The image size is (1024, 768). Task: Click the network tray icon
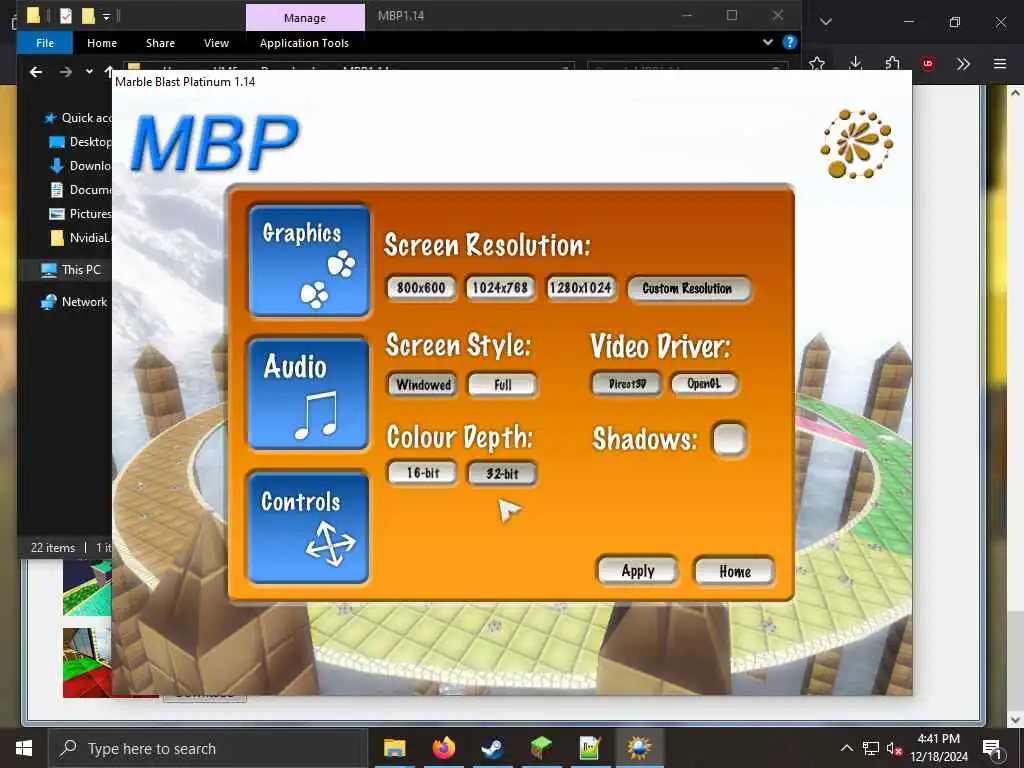click(x=871, y=748)
